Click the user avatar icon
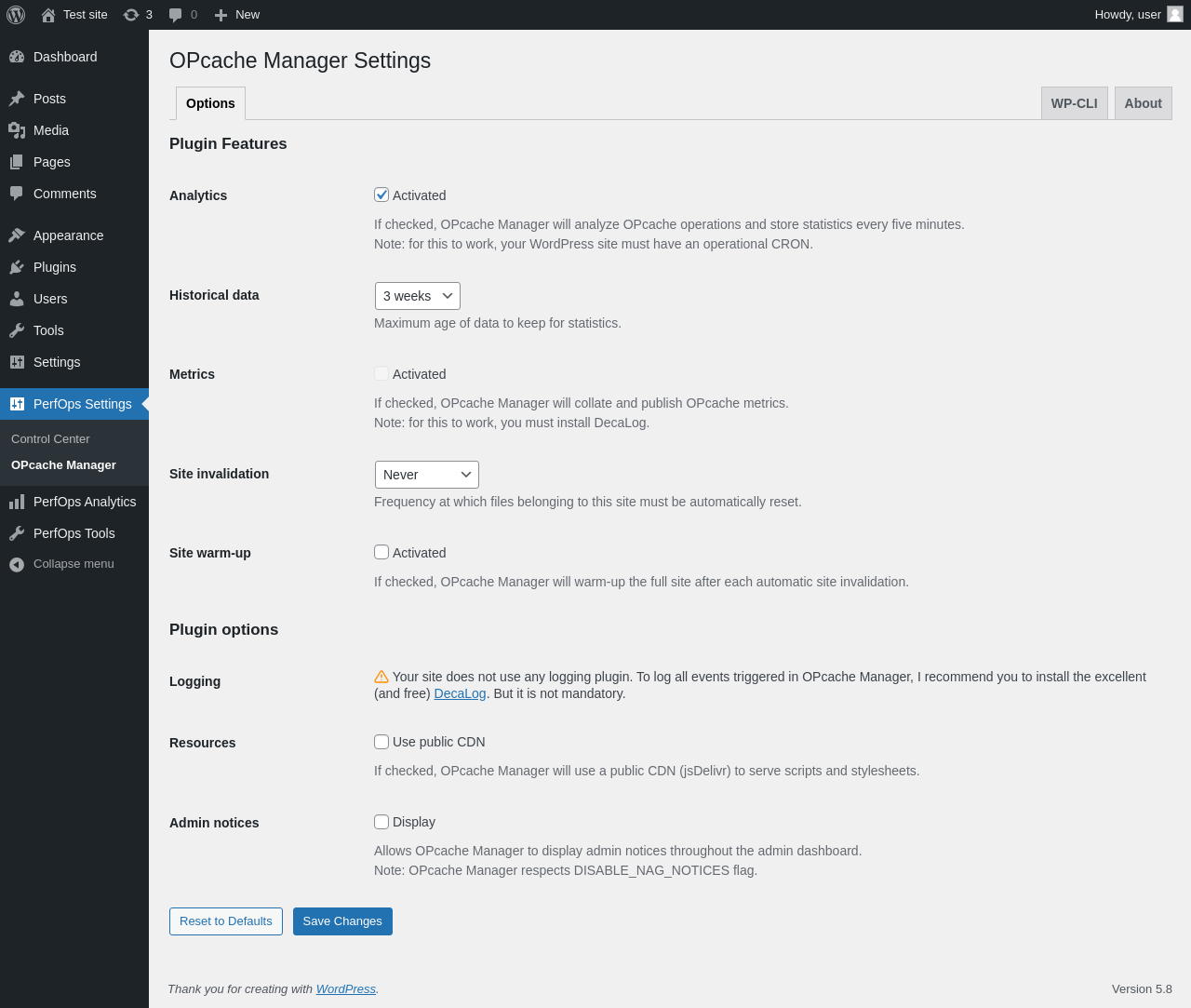The height and width of the screenshot is (1008, 1191). (1175, 14)
